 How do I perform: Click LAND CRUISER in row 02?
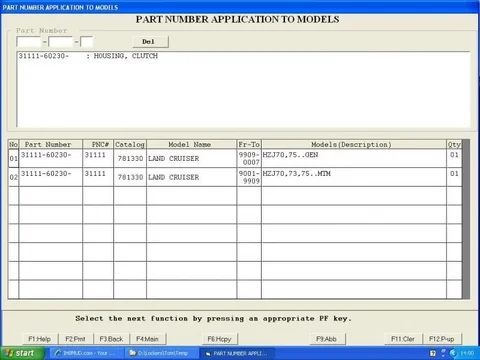tap(174, 177)
